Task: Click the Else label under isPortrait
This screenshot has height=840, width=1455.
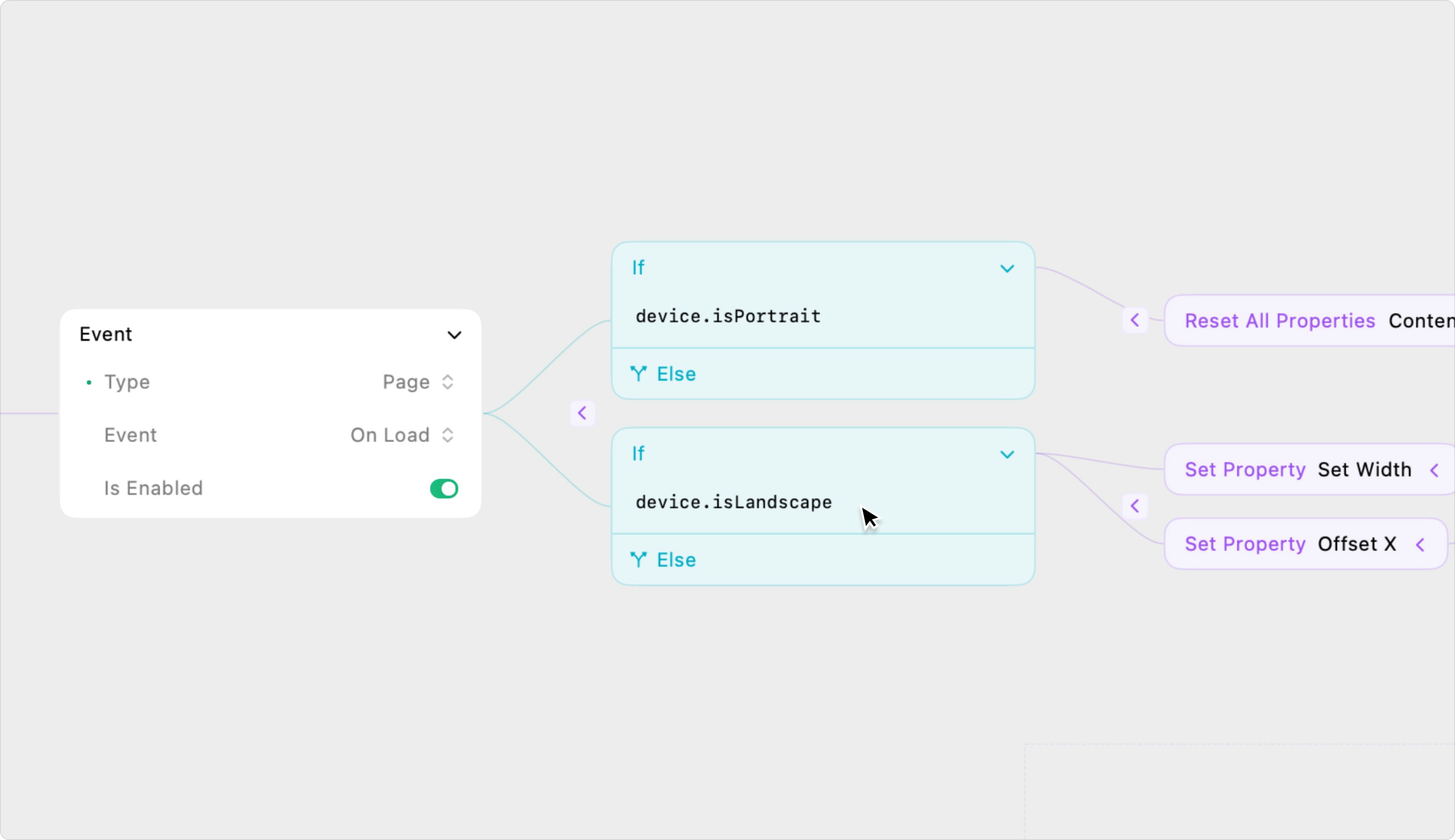Action: [677, 374]
